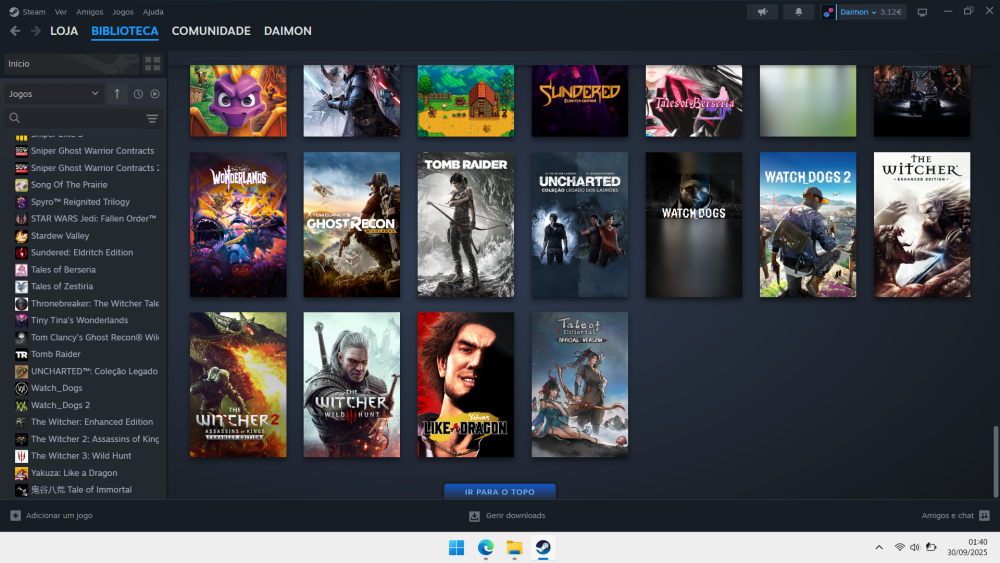Click the collections grid view icon
Image resolution: width=1000 pixels, height=563 pixels.
tap(152, 64)
